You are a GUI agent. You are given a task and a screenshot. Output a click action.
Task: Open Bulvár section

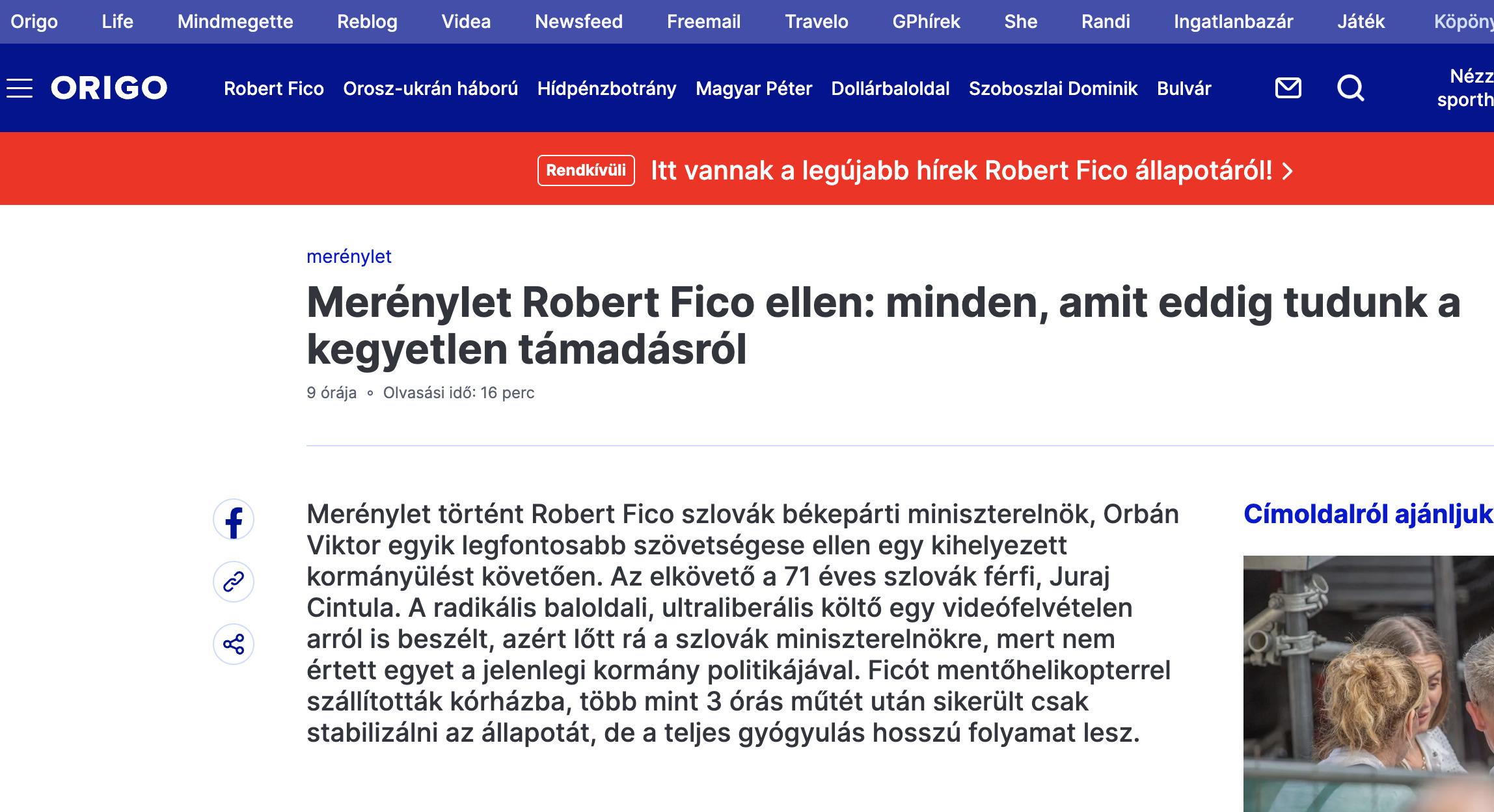point(1184,88)
